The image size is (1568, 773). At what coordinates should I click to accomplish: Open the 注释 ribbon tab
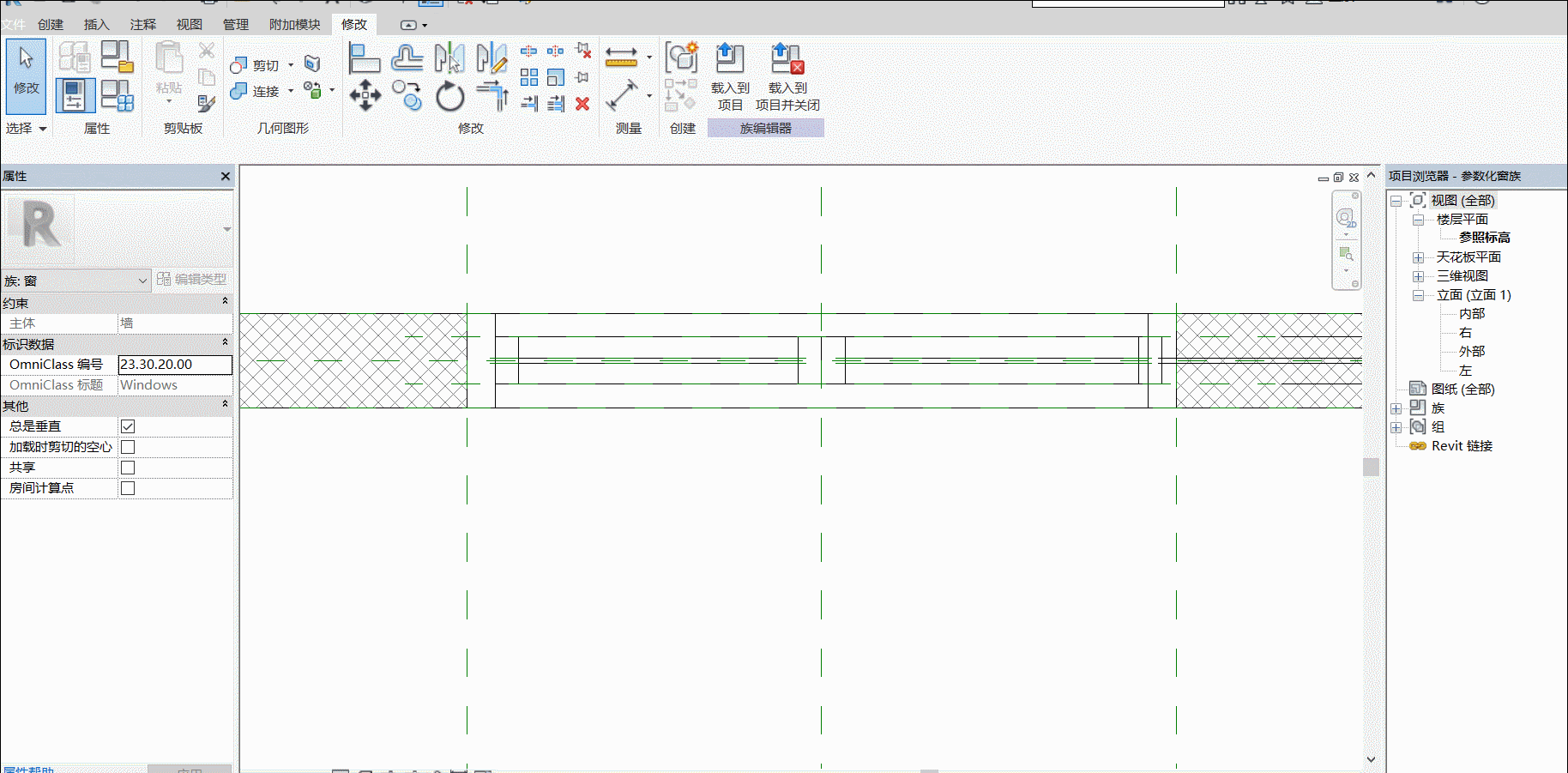coord(143,25)
